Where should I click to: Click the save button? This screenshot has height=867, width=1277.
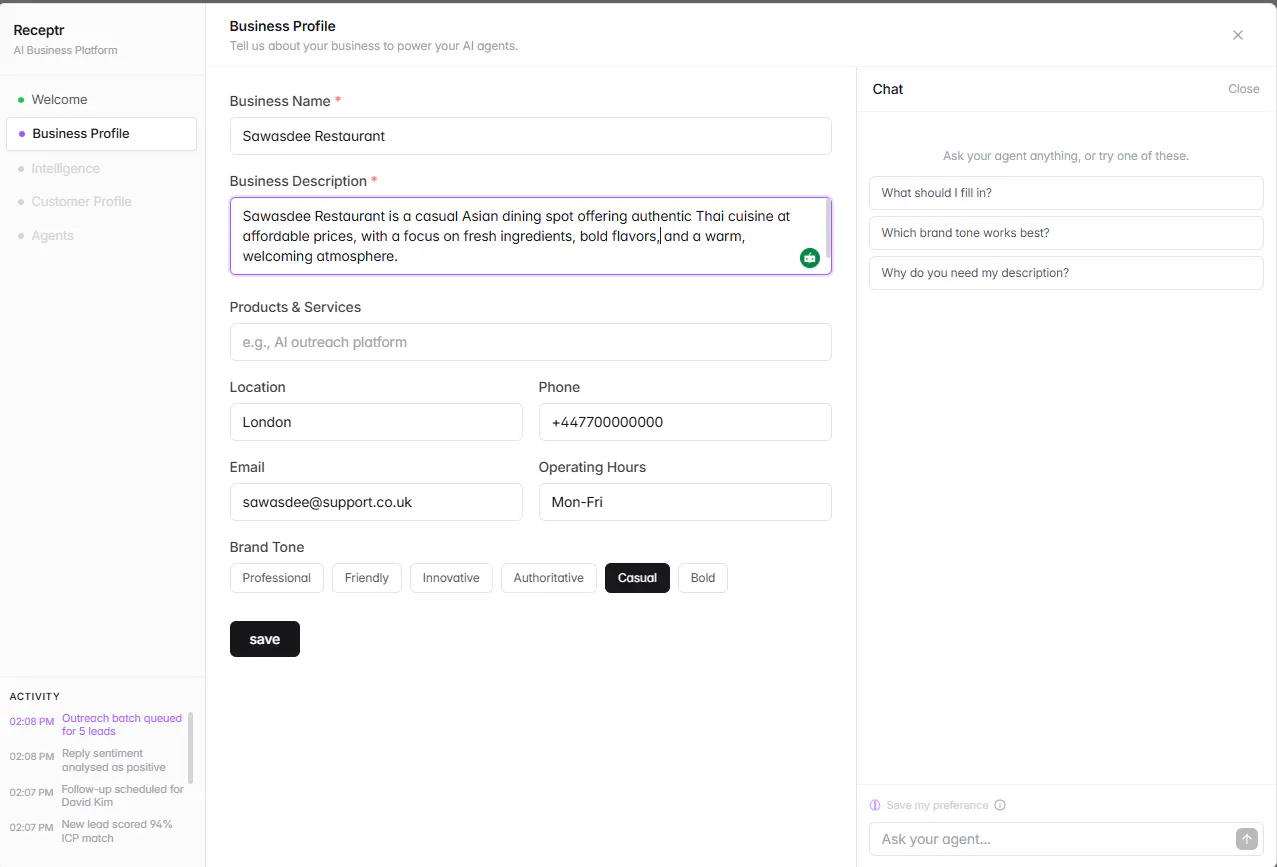click(x=265, y=639)
